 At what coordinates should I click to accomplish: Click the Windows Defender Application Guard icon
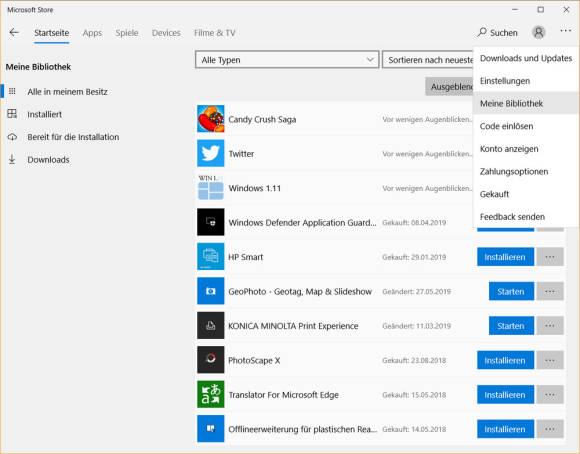pyautogui.click(x=210, y=222)
